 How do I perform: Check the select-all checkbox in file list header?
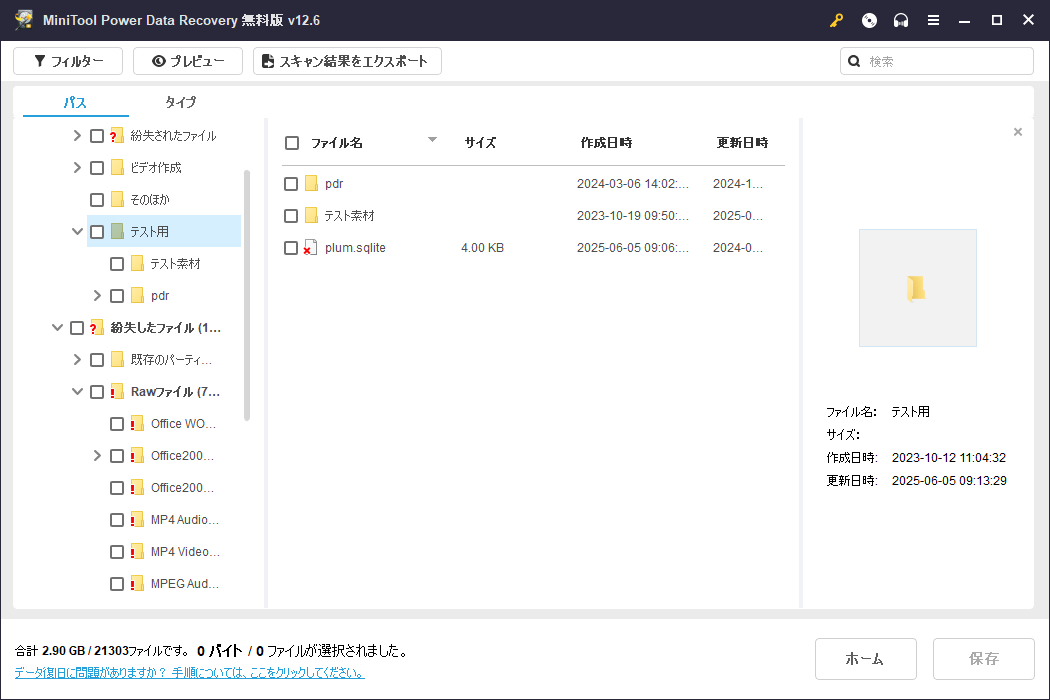click(292, 143)
